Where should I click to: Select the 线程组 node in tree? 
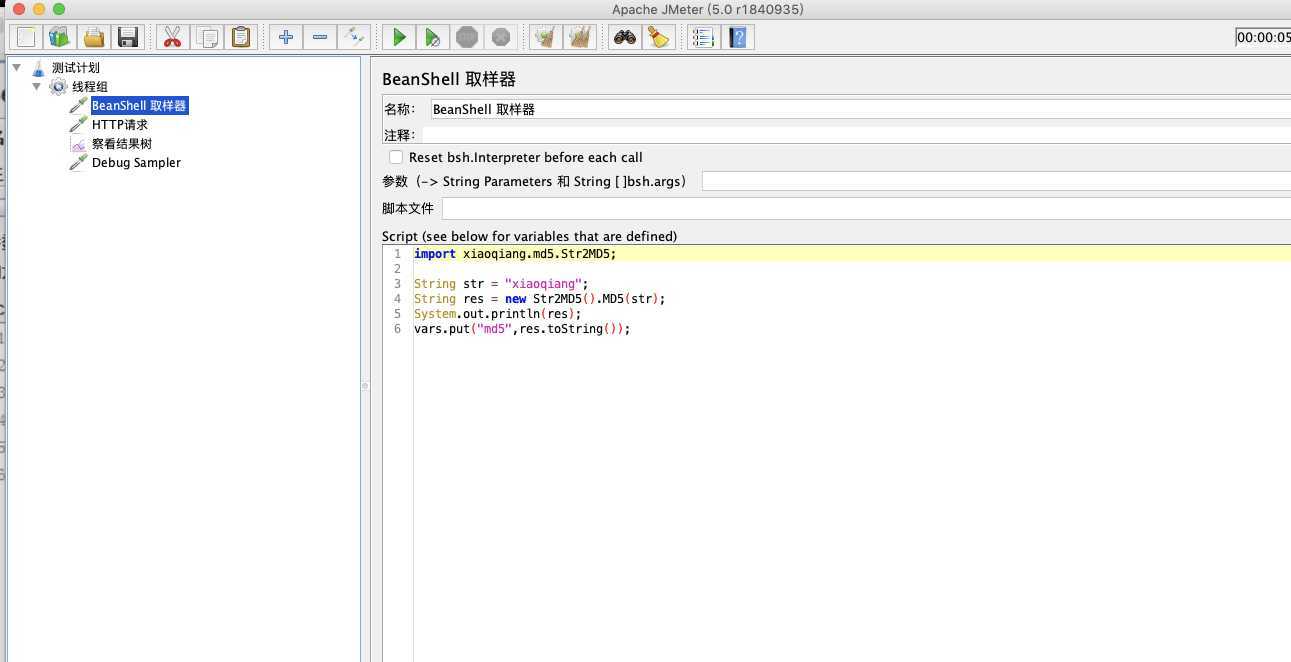pyautogui.click(x=90, y=87)
